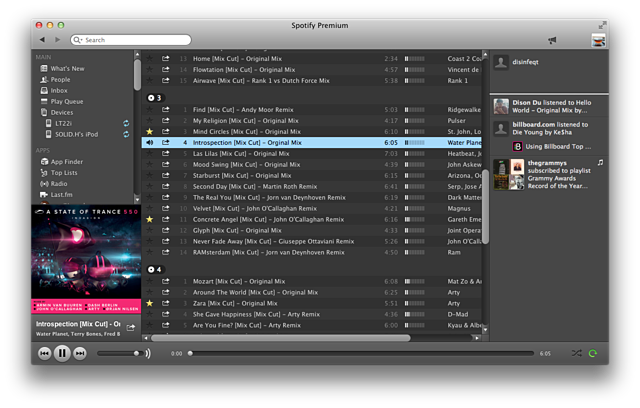Screen dimensions: 640x408
Task: Share the now-playing track below the album art
Action: (131, 327)
